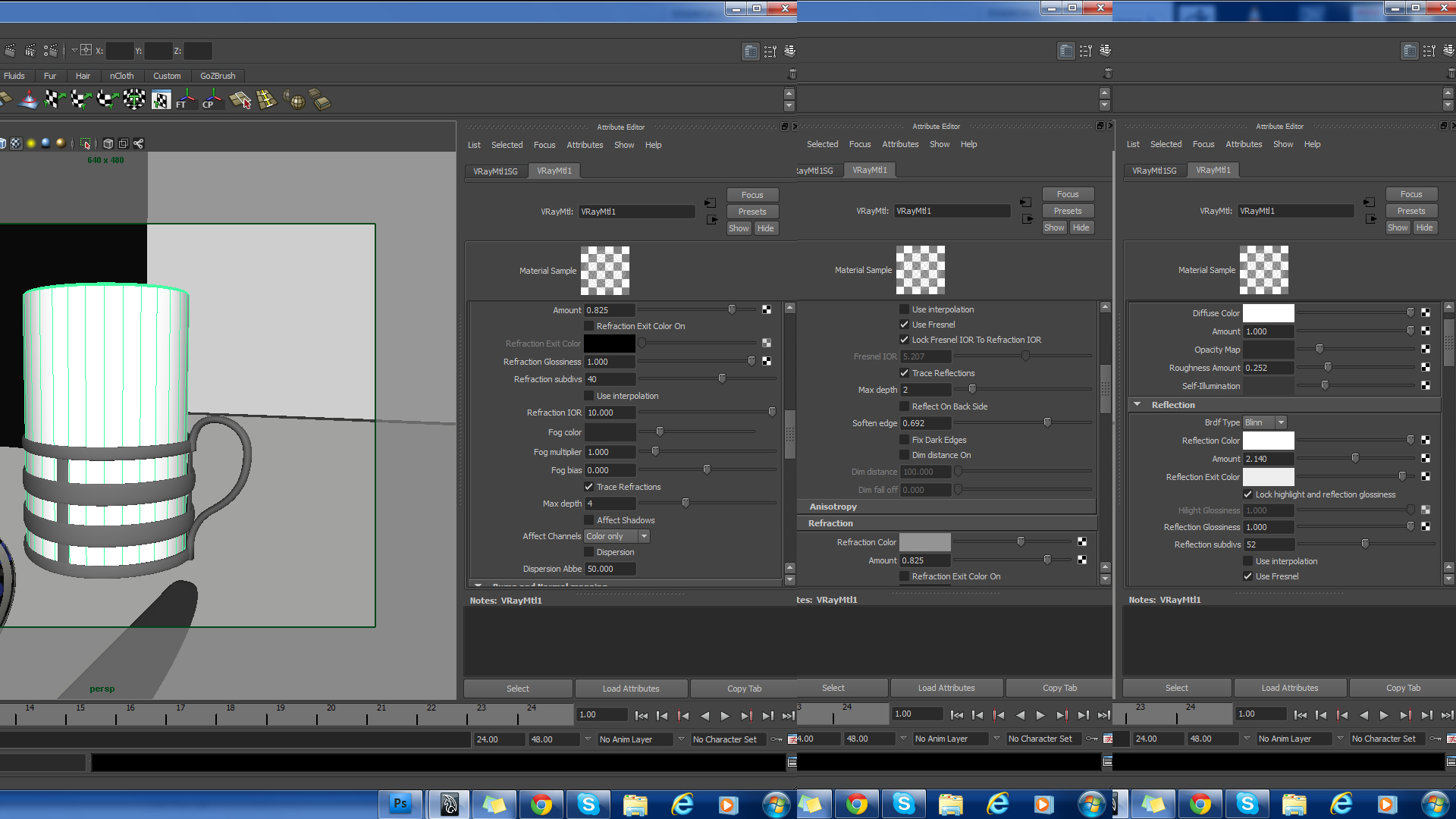Uncheck the Trace Refractions checkbox
Screen dimensions: 1456x819
[x=588, y=487]
